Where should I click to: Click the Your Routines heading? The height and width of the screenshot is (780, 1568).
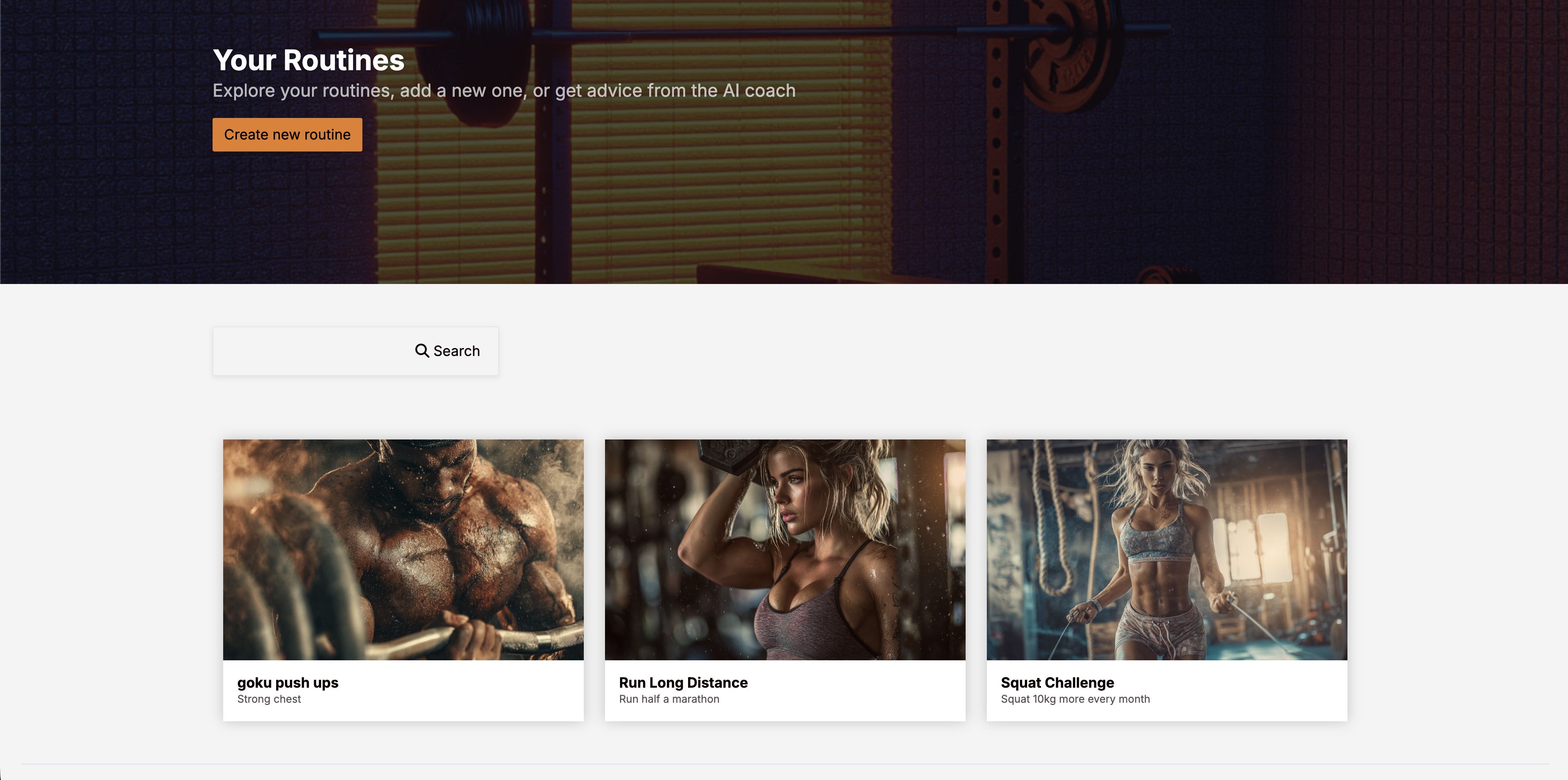(x=308, y=60)
